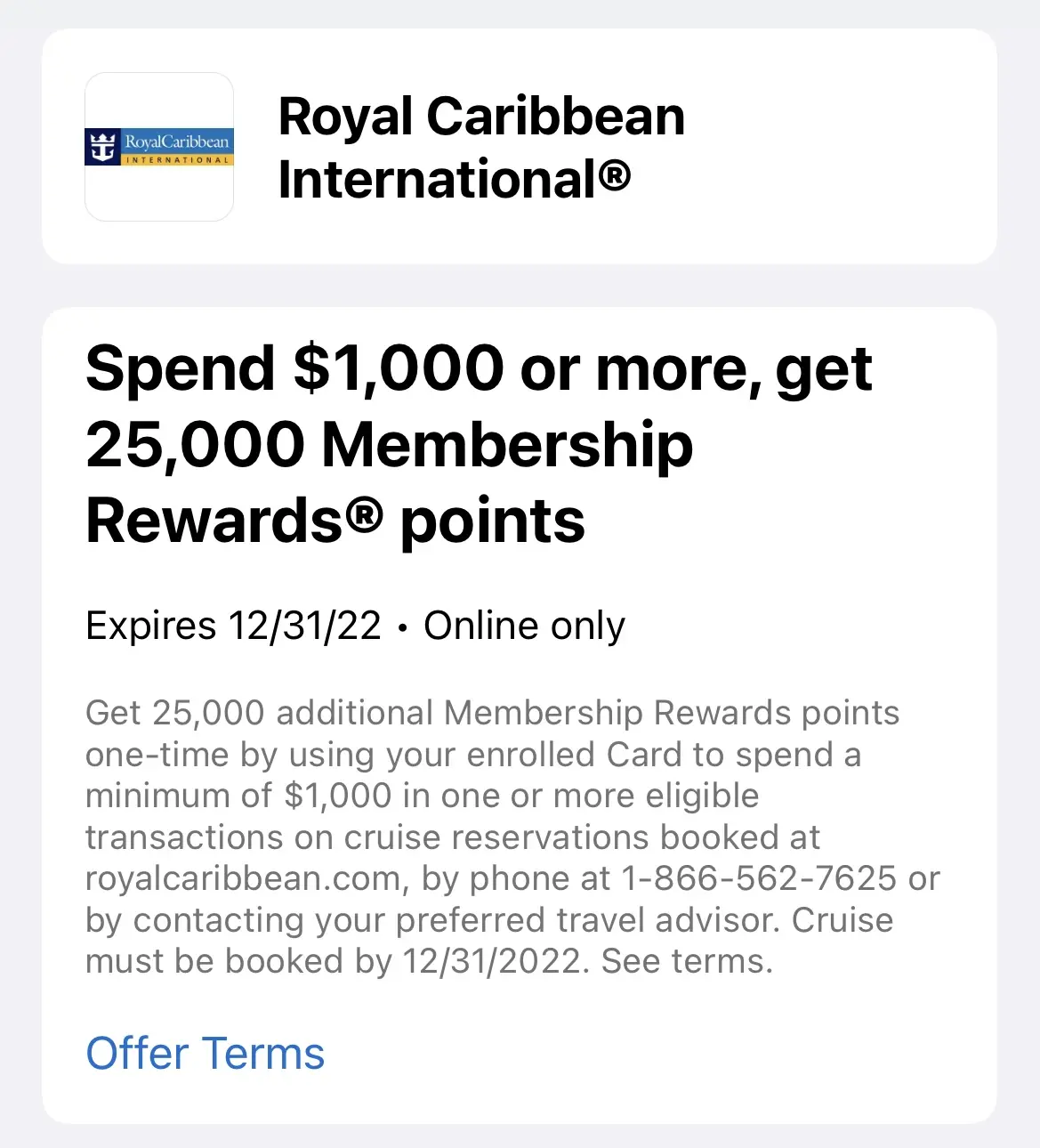Click 'Rewards® points' headline line
1040x1148 pixels.
[335, 521]
